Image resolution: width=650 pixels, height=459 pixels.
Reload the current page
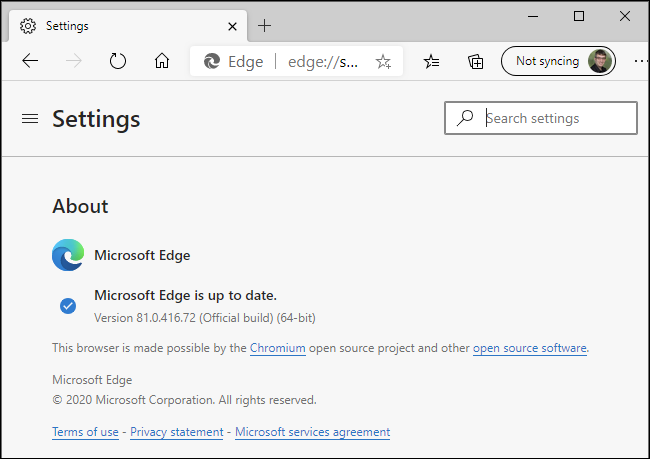pos(118,61)
